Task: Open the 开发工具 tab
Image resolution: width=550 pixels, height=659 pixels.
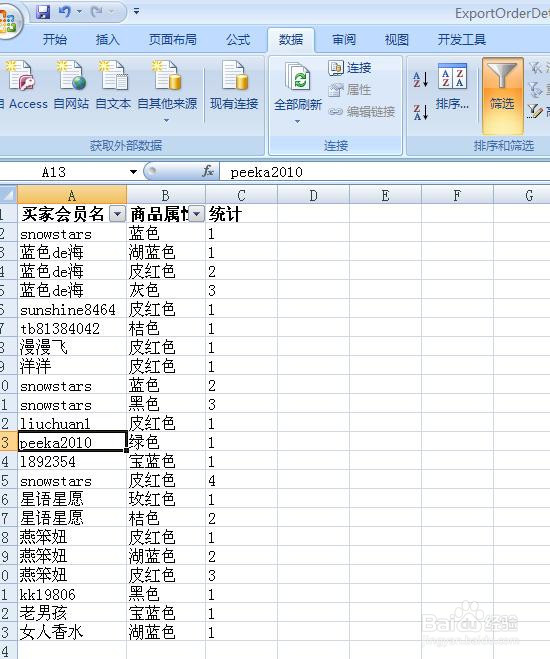Action: (461, 40)
